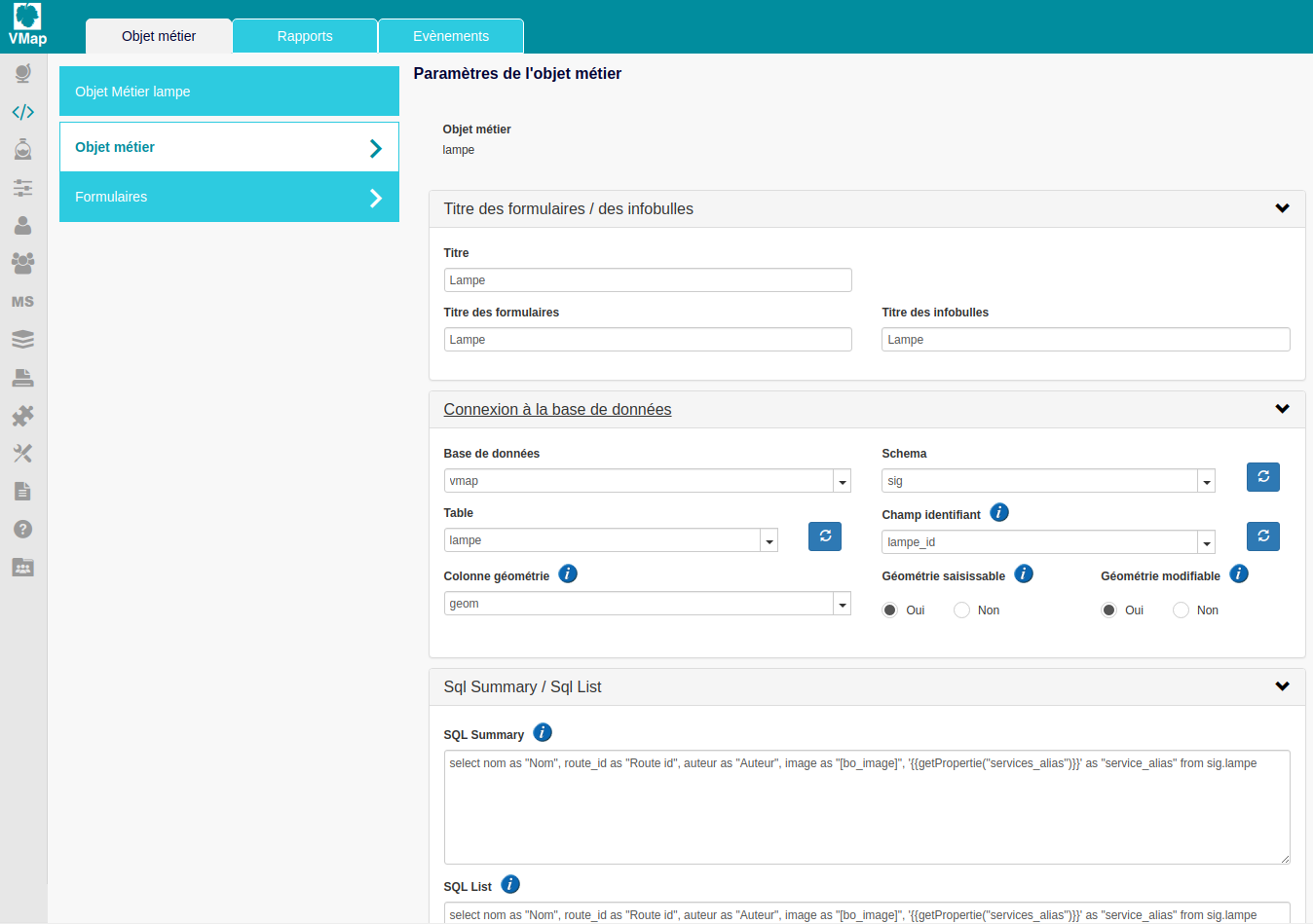
Task: Select Oui for Géométrie saisissable
Action: [889, 610]
